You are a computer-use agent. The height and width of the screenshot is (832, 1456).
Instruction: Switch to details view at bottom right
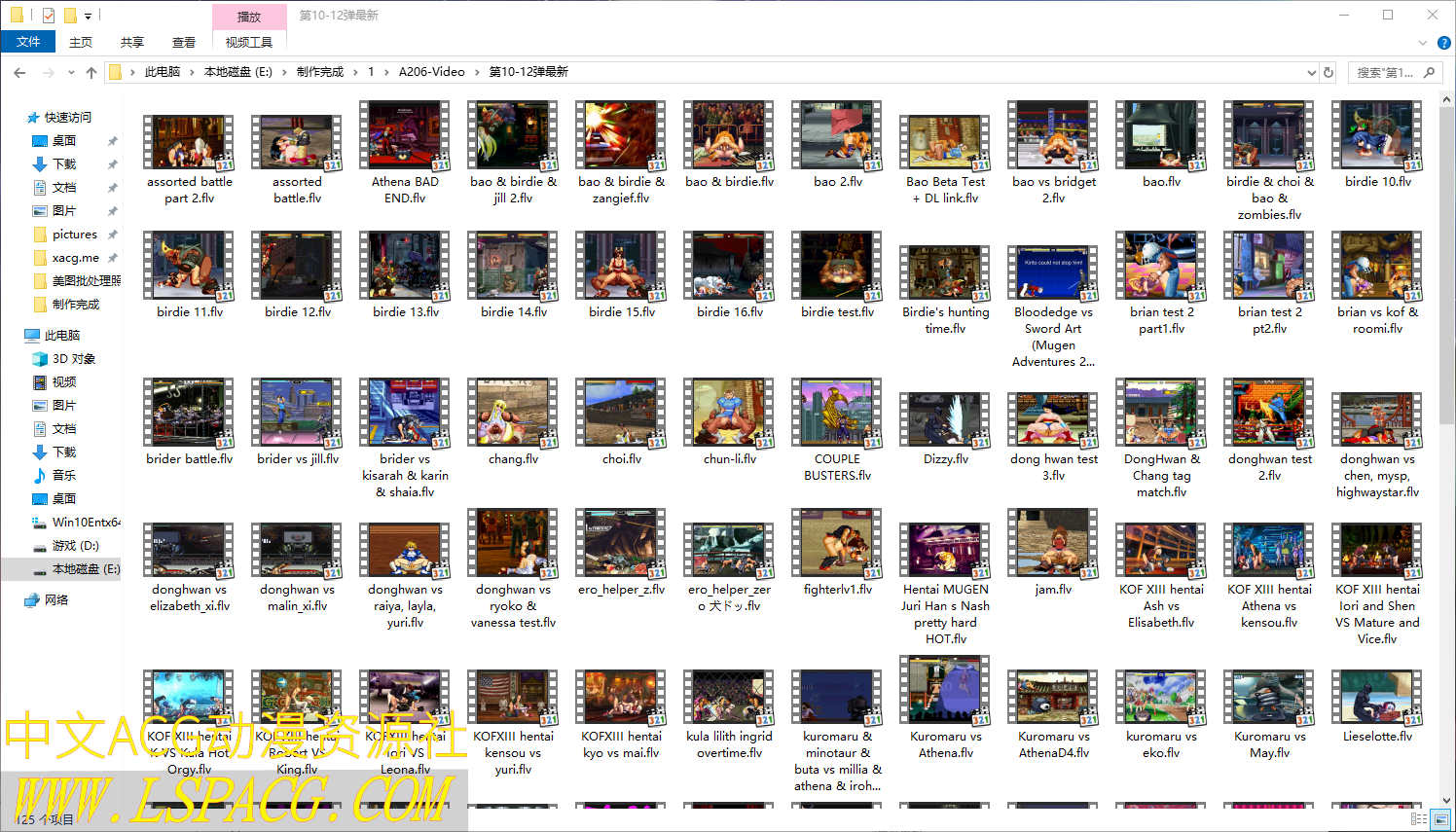(x=1418, y=819)
